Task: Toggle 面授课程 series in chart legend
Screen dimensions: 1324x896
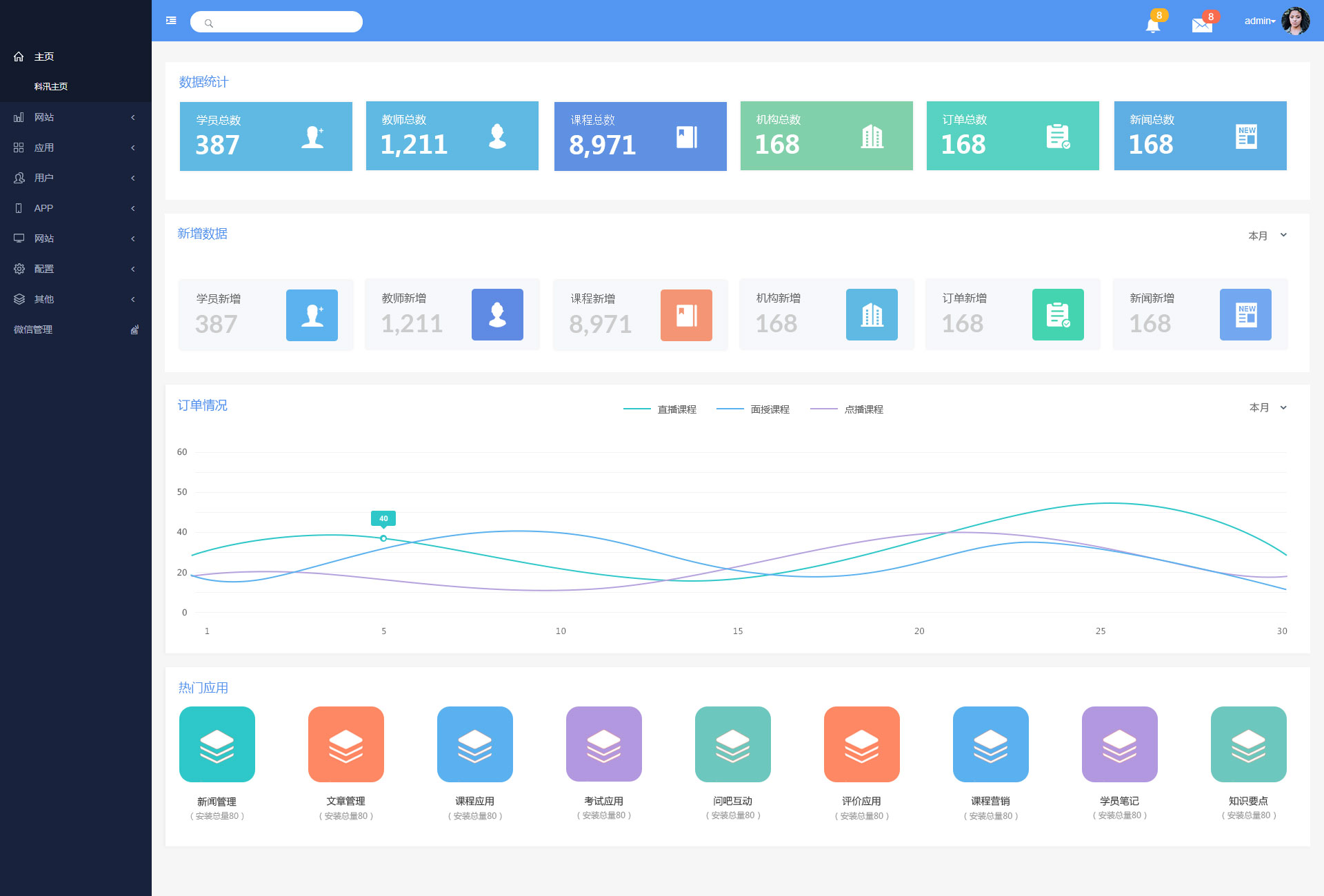Action: pos(769,409)
